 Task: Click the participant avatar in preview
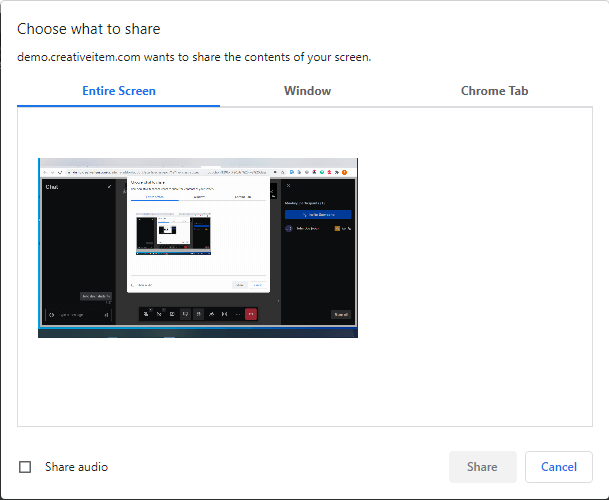[x=289, y=229]
